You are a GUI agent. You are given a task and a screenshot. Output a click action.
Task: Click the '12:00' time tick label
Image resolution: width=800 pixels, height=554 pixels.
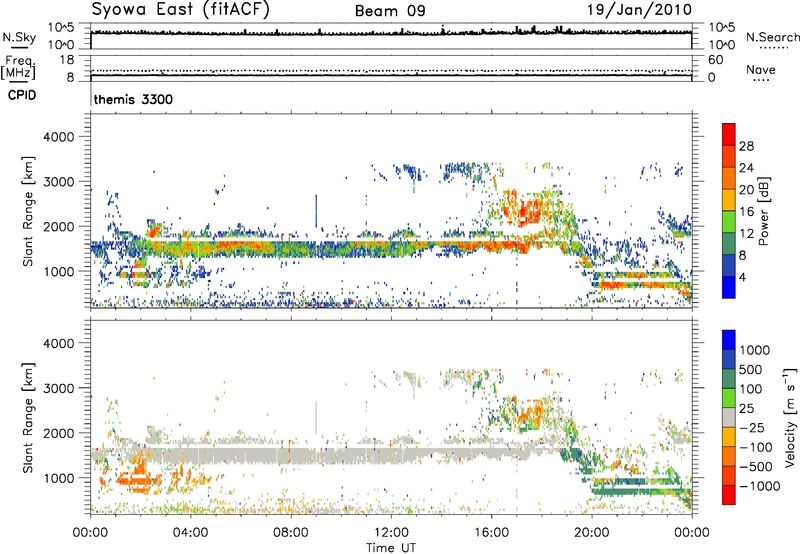point(391,533)
